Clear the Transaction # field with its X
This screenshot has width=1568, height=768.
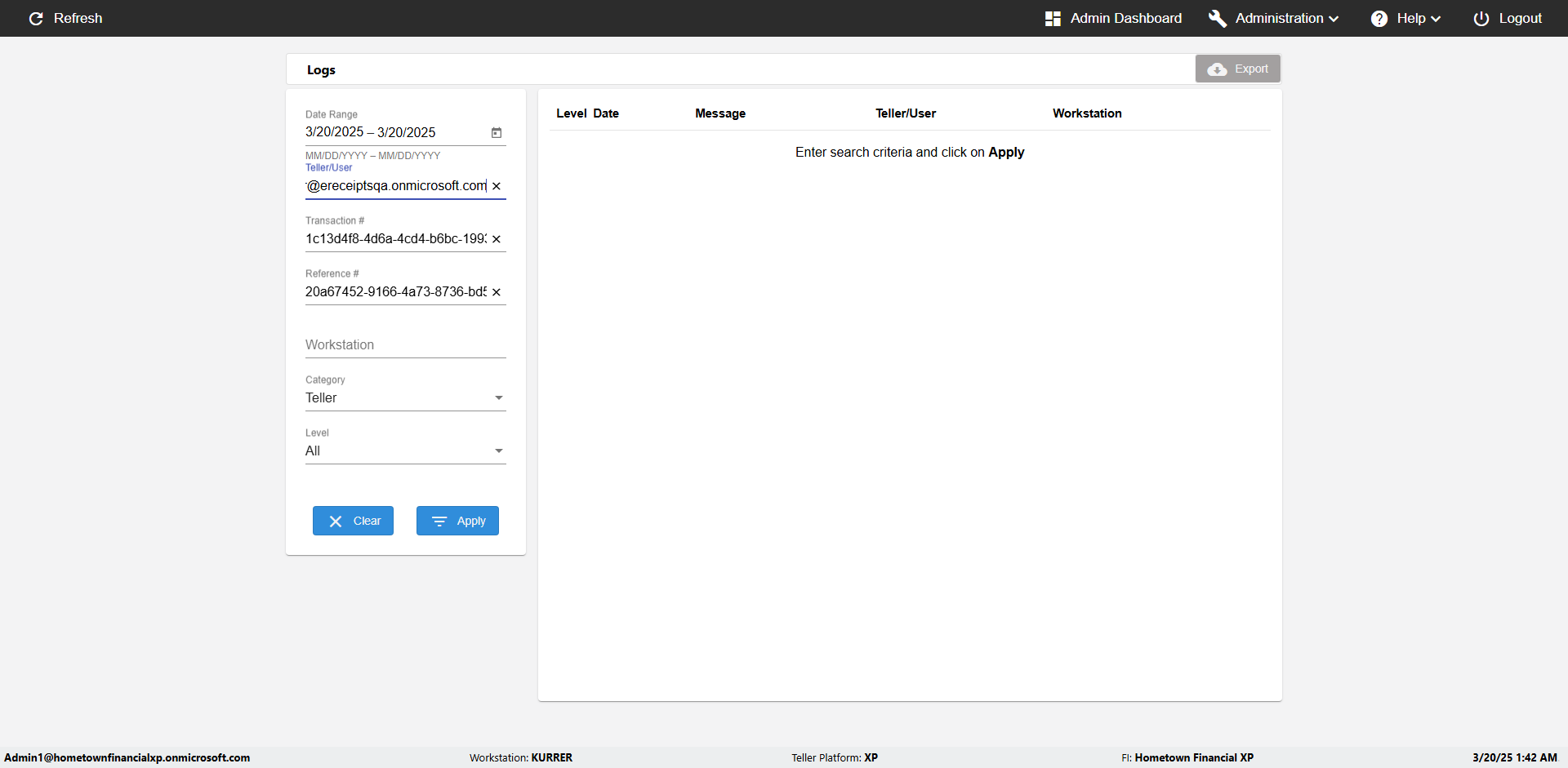pyautogui.click(x=497, y=239)
